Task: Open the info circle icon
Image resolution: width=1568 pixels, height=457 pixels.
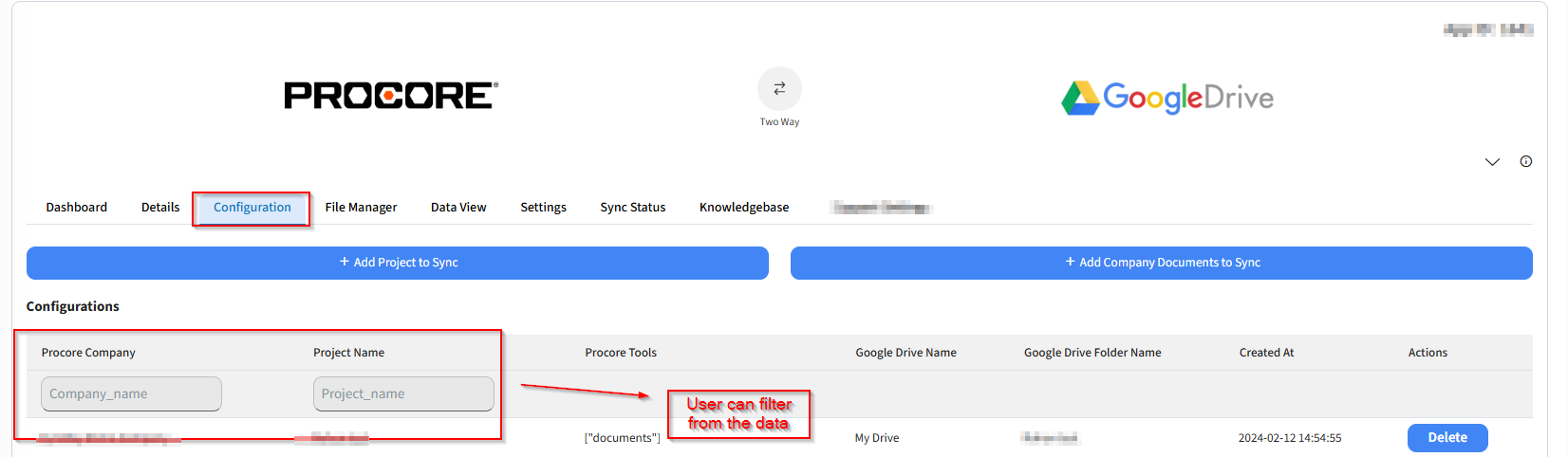Action: (x=1525, y=161)
